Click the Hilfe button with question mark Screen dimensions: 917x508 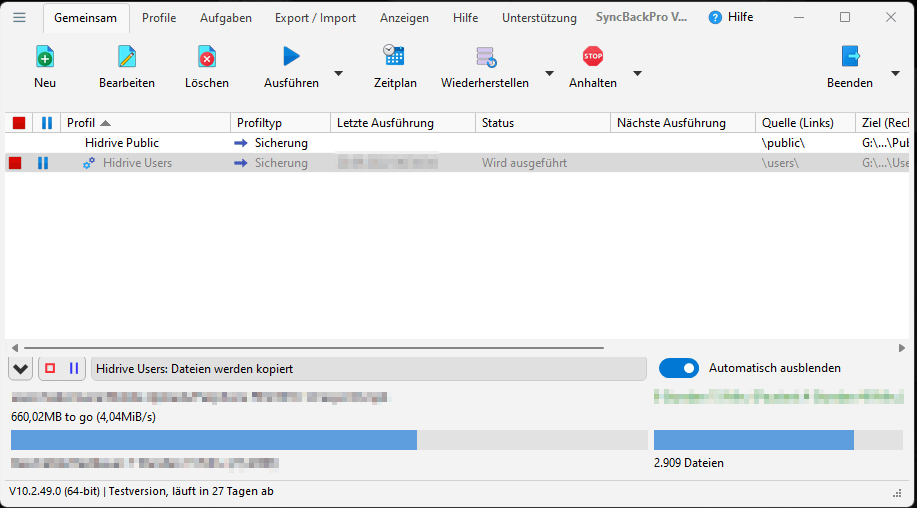point(731,17)
